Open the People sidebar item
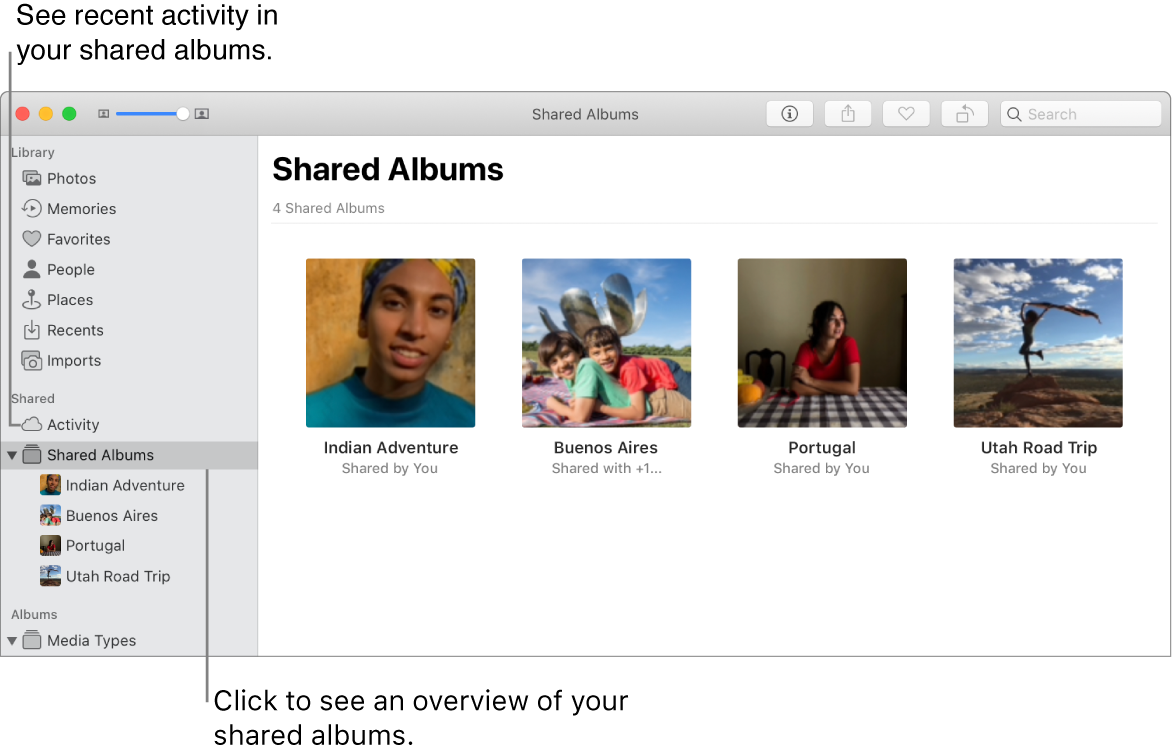The height and width of the screenshot is (755, 1173). point(70,269)
